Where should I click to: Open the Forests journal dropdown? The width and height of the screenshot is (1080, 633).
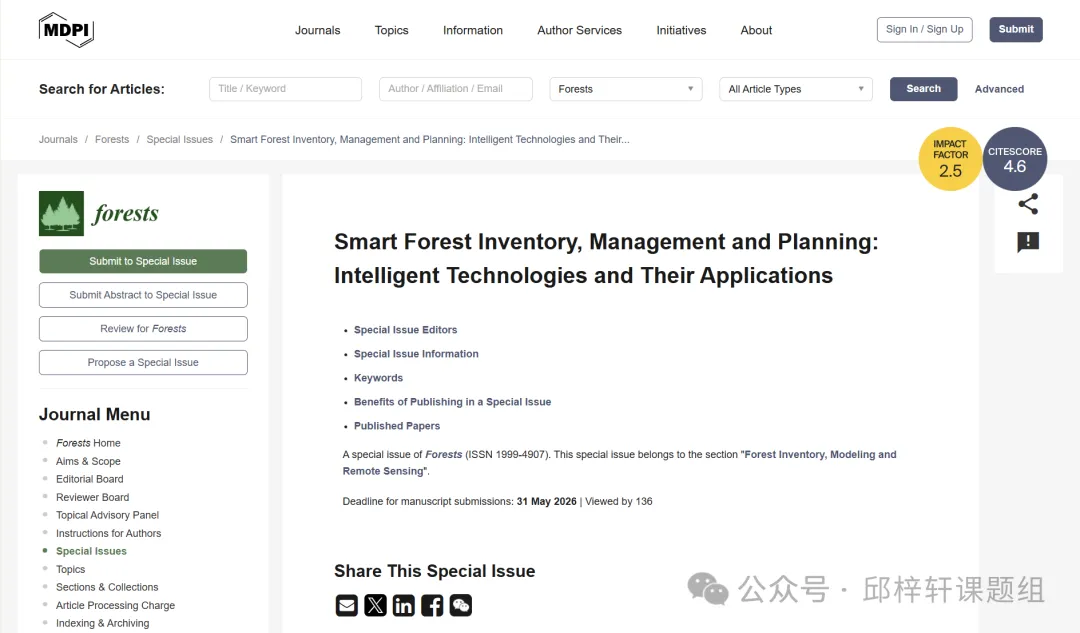[x=625, y=89]
